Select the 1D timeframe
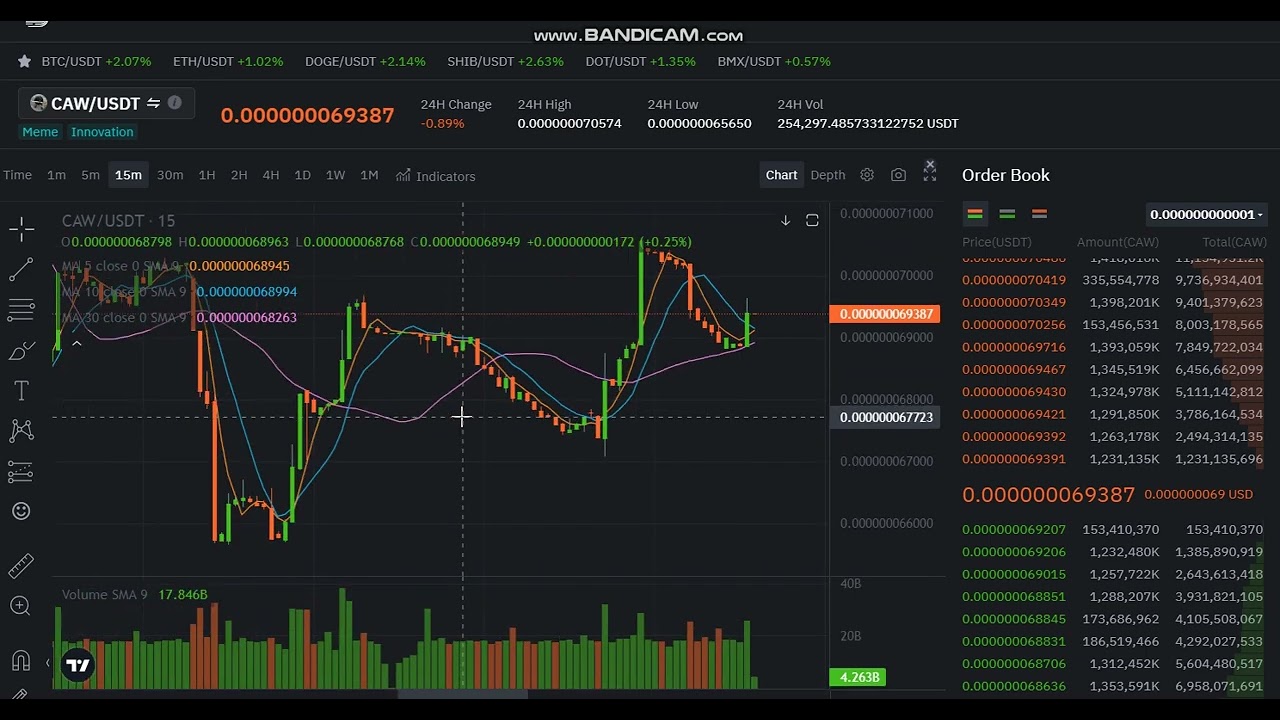Screen dimensions: 1280x720 click(x=302, y=175)
